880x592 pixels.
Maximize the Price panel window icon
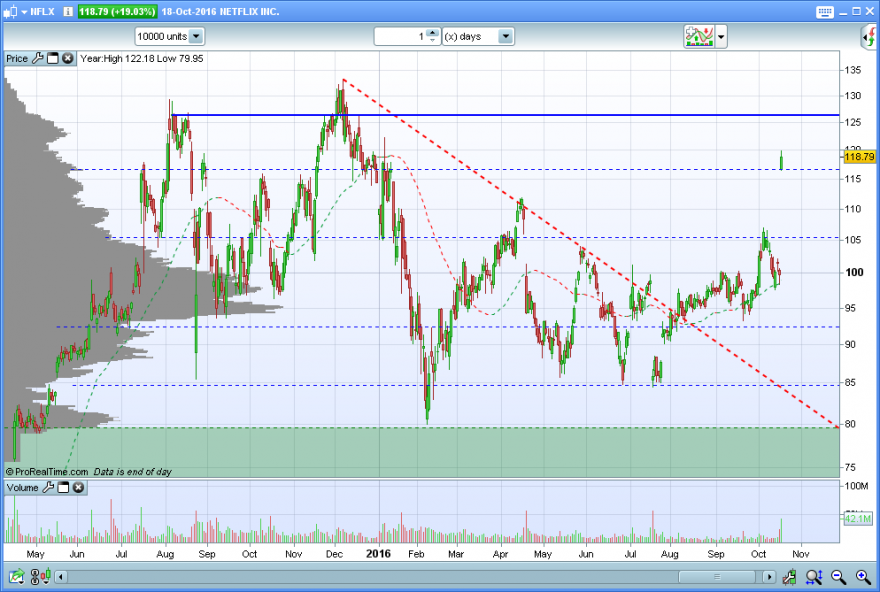(x=53, y=58)
